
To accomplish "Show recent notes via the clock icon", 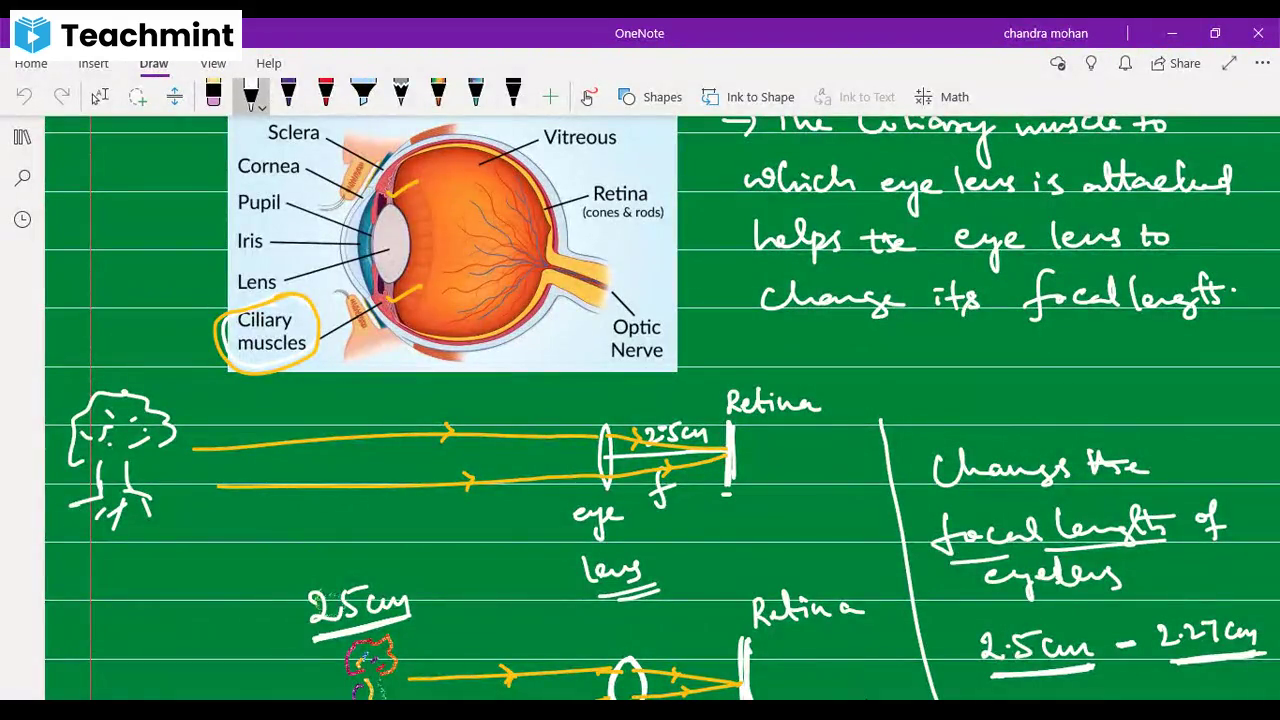I will tap(22, 219).
